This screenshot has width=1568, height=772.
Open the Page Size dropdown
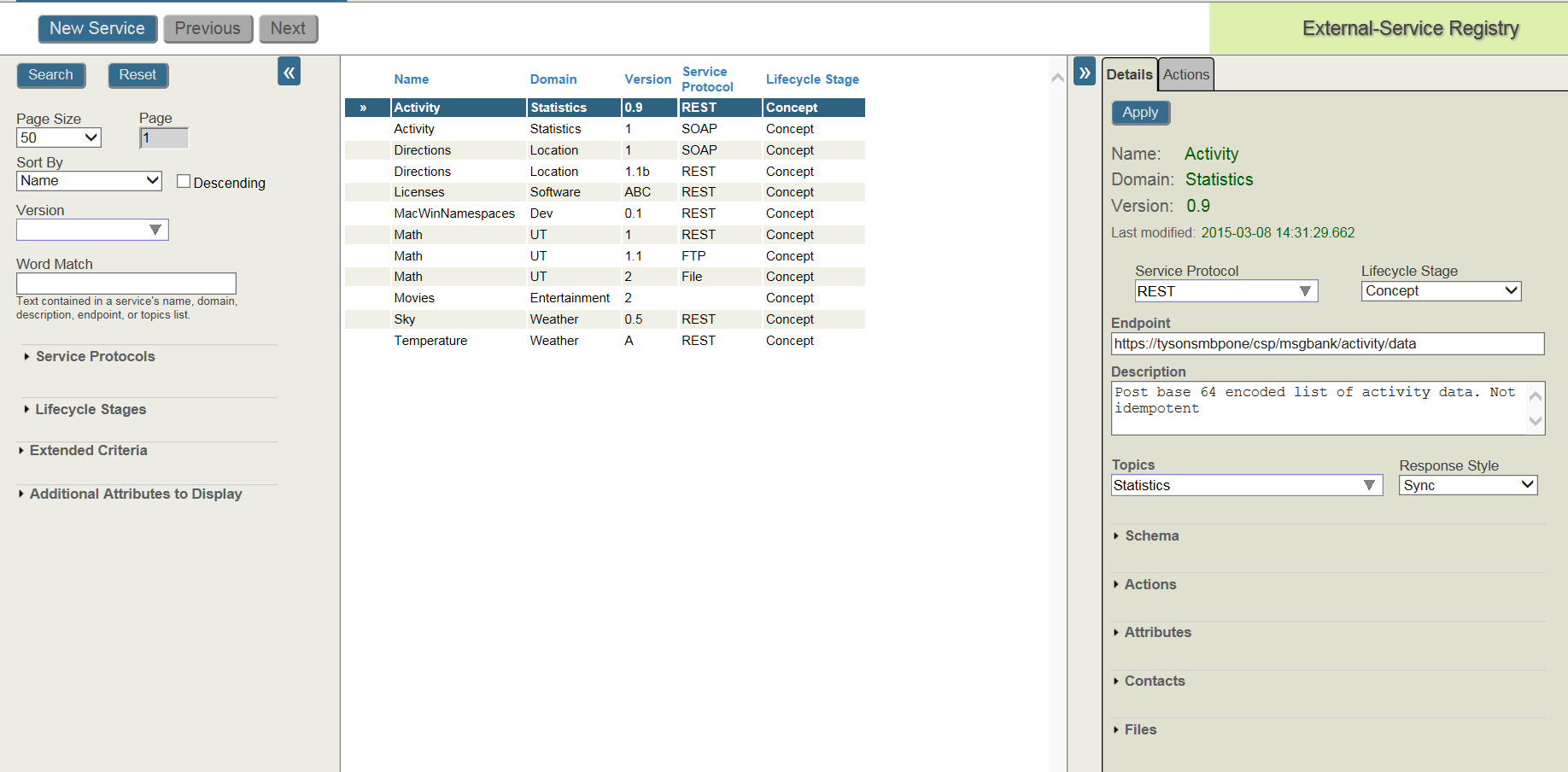(x=59, y=137)
